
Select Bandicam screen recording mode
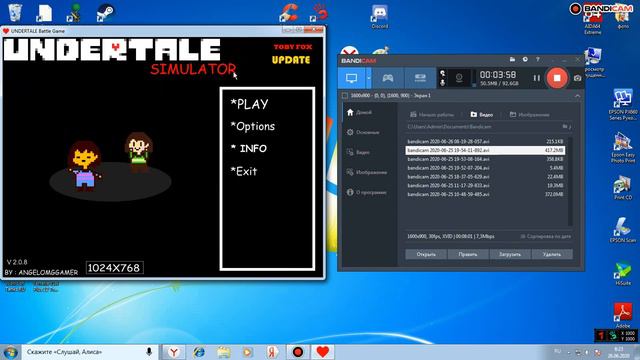pyautogui.click(x=351, y=78)
